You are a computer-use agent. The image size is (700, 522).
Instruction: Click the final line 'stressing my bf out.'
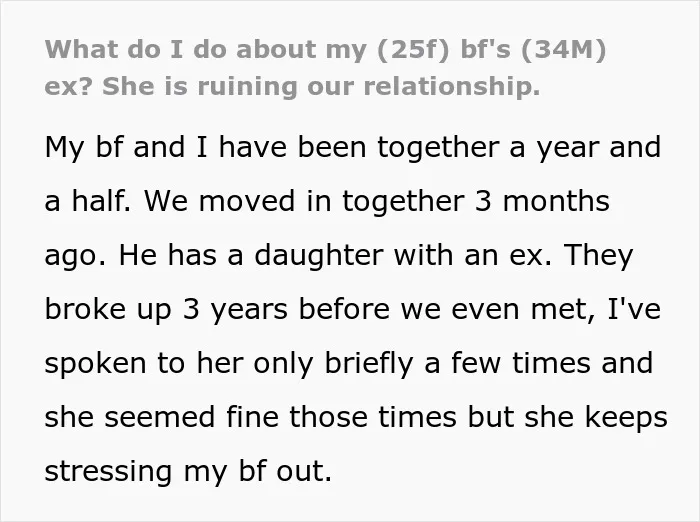click(x=188, y=472)
